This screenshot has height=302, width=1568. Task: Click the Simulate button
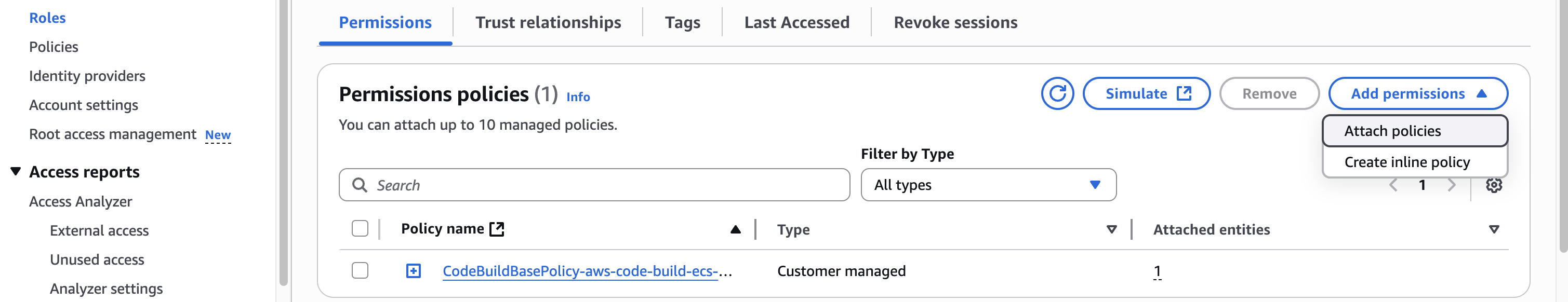point(1146,93)
